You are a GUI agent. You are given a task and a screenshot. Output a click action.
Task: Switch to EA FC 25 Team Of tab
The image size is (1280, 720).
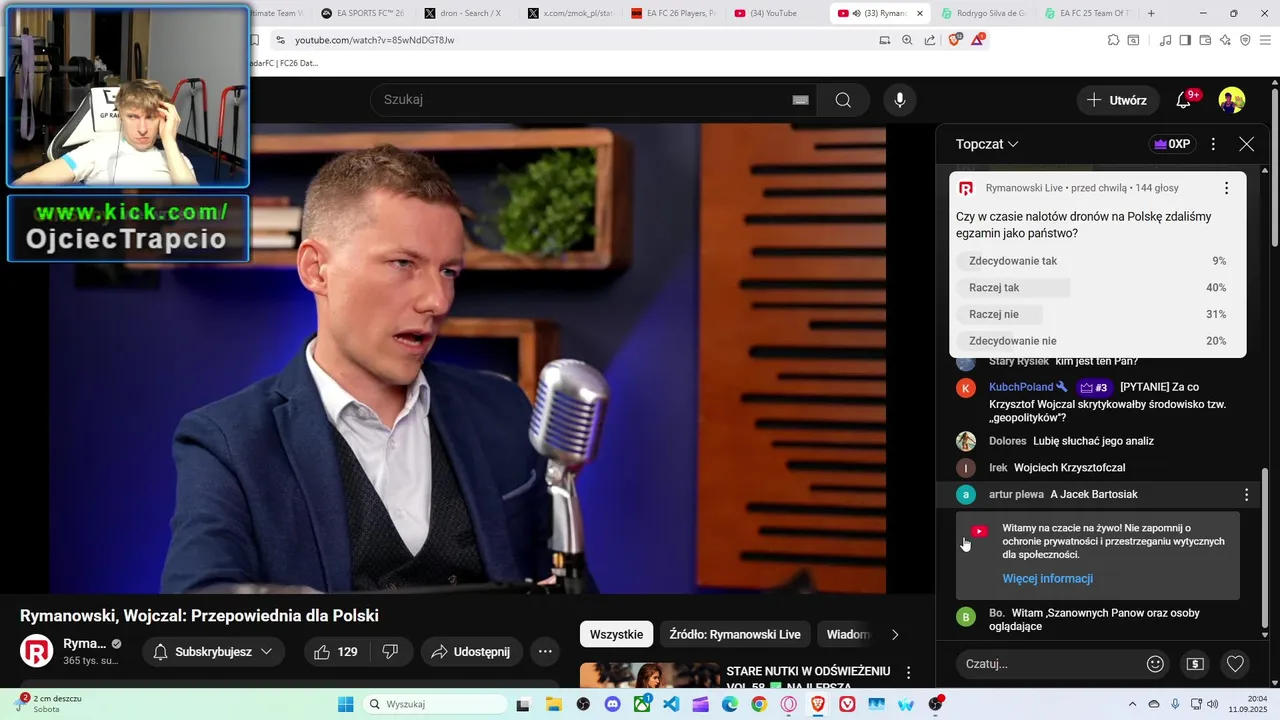pyautogui.click(x=1087, y=13)
